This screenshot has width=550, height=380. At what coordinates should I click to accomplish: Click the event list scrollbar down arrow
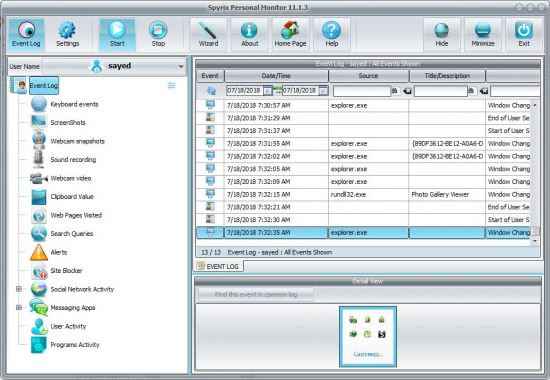click(535, 241)
